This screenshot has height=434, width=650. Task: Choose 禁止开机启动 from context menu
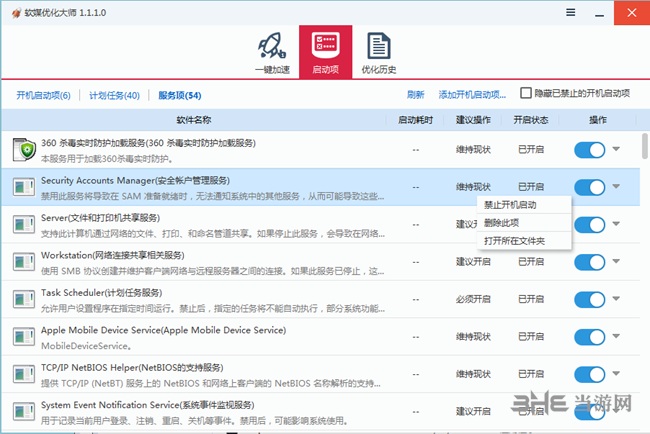point(524,205)
